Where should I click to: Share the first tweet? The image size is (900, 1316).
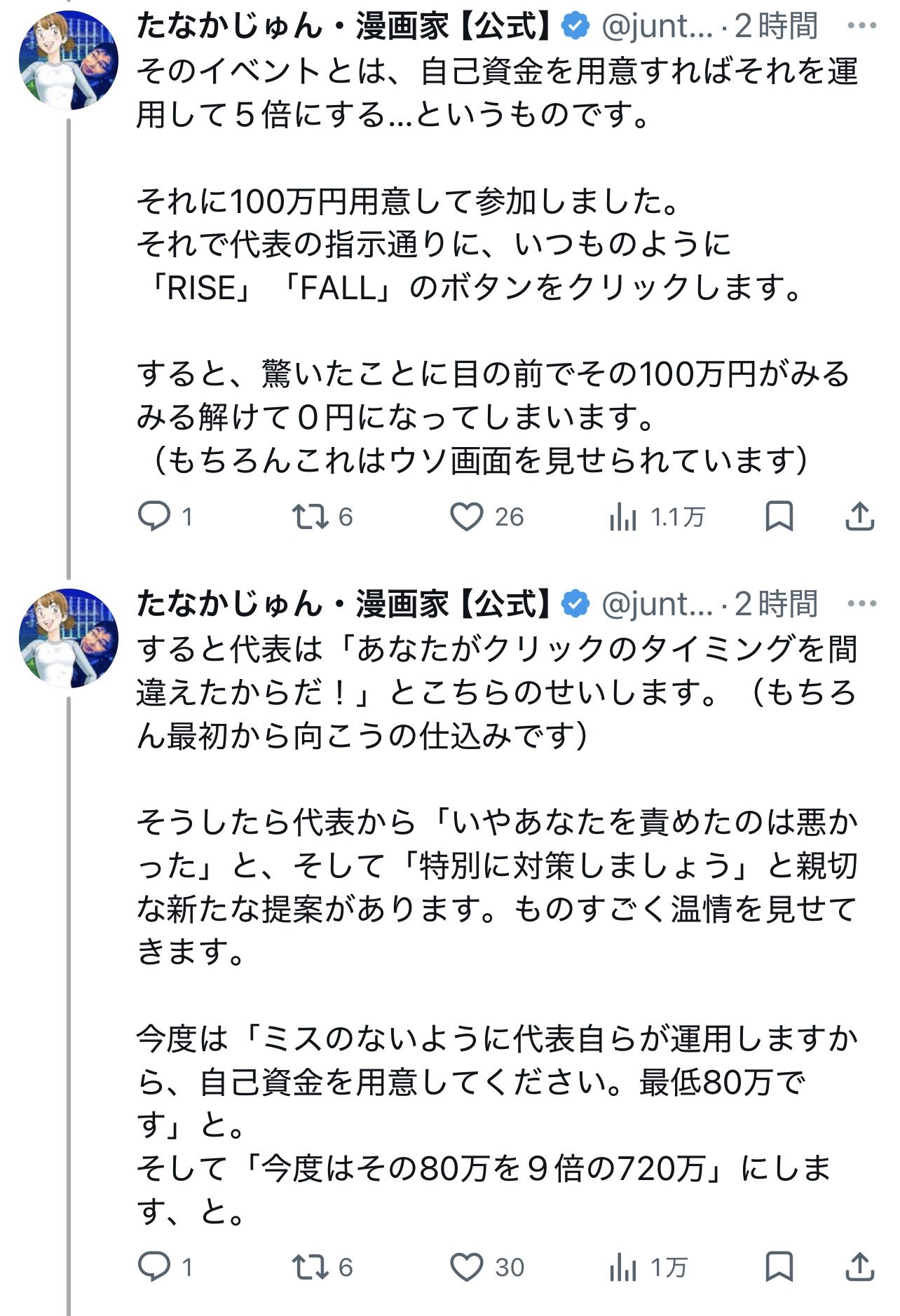coord(859,517)
